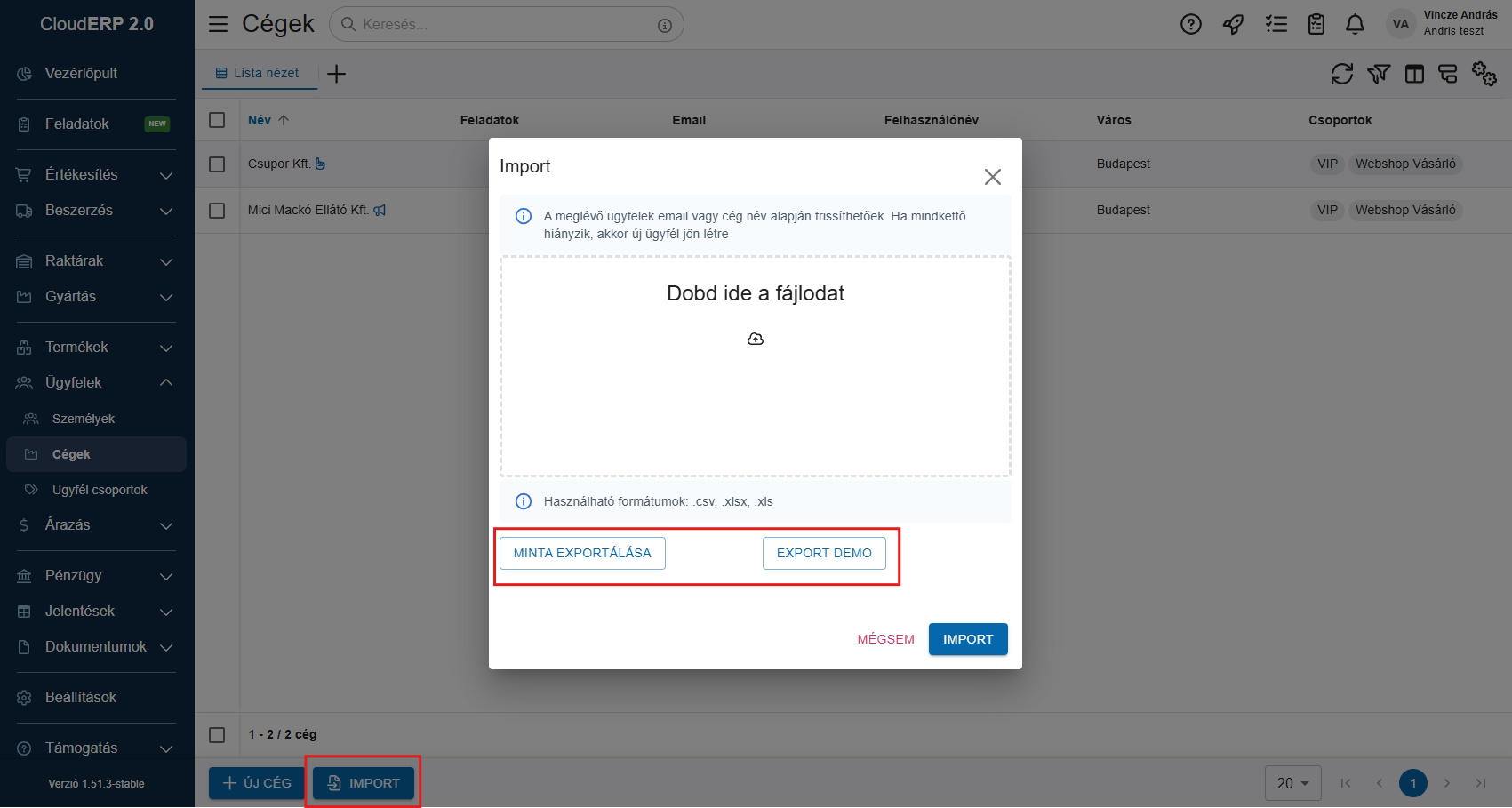This screenshot has width=1512, height=808.
Task: Check the Csupor Kft. row checkbox
Action: pos(217,164)
